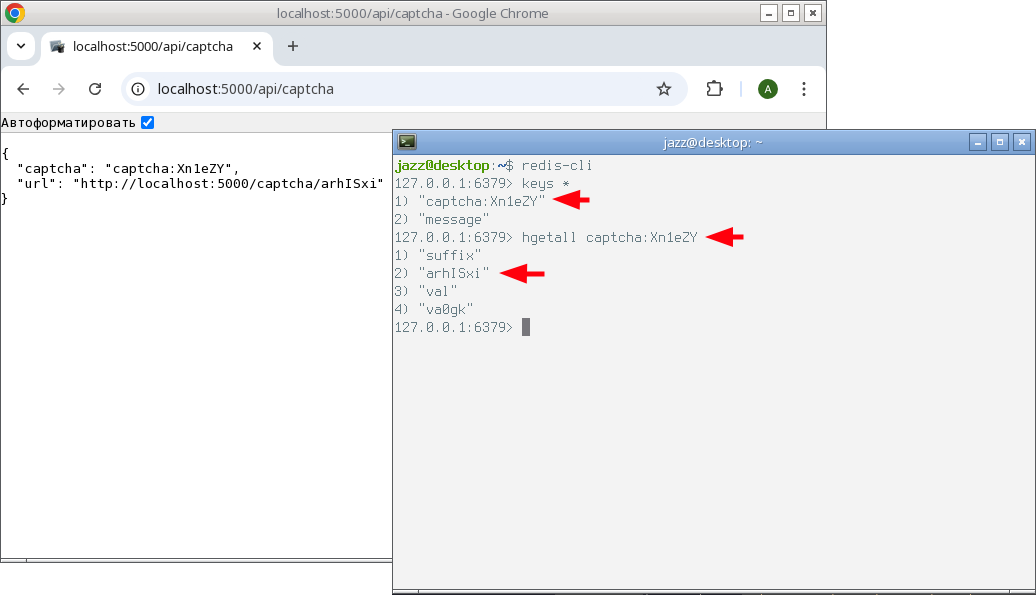Maximize the Chrome window
Image resolution: width=1036 pixels, height=595 pixels.
point(791,13)
